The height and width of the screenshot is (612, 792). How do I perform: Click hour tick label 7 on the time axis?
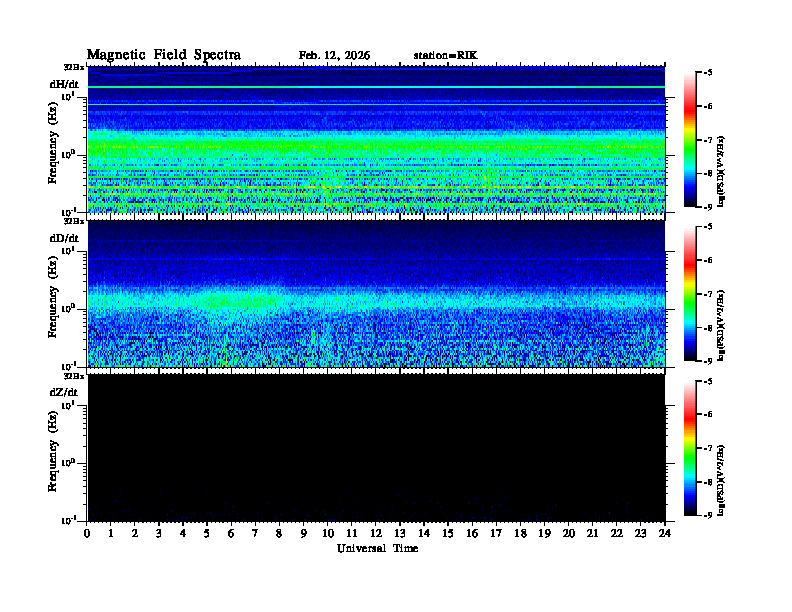256,534
